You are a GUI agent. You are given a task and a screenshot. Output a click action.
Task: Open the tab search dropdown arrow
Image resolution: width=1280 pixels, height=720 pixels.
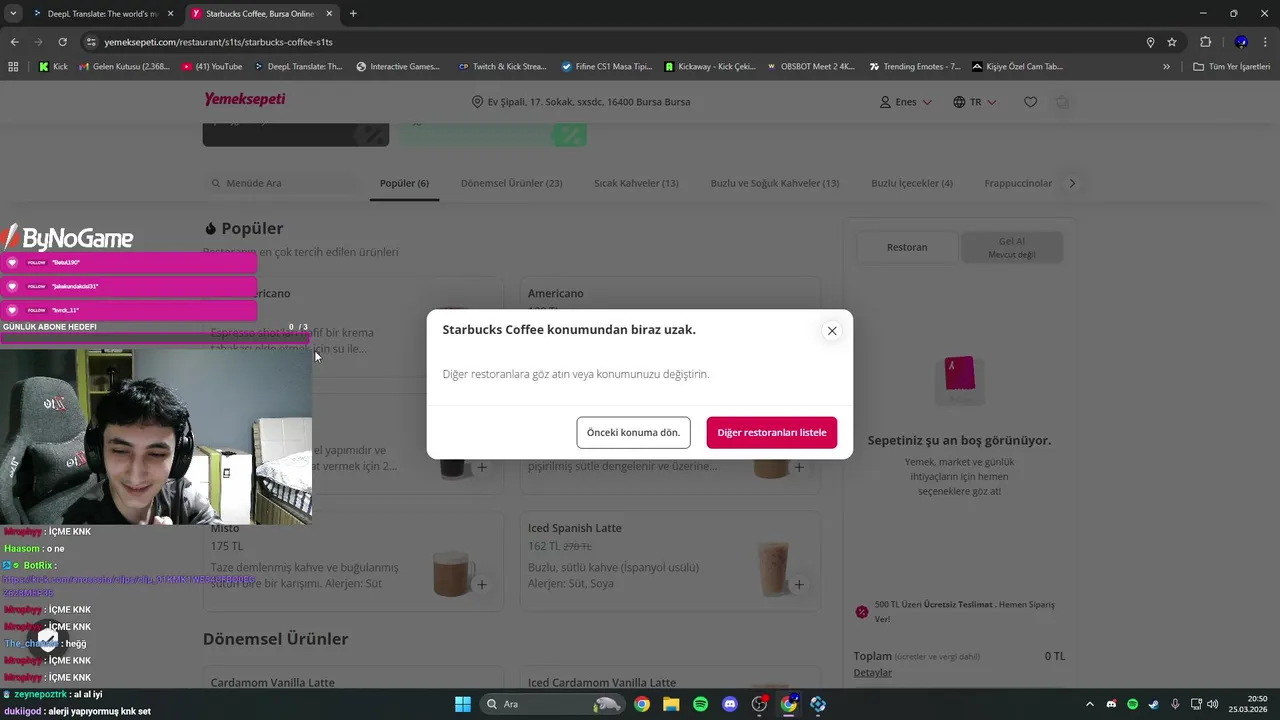tap(12, 14)
